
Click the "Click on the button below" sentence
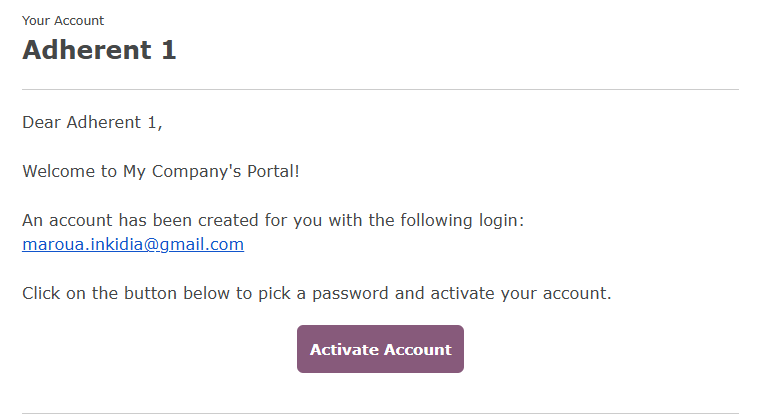(316, 294)
